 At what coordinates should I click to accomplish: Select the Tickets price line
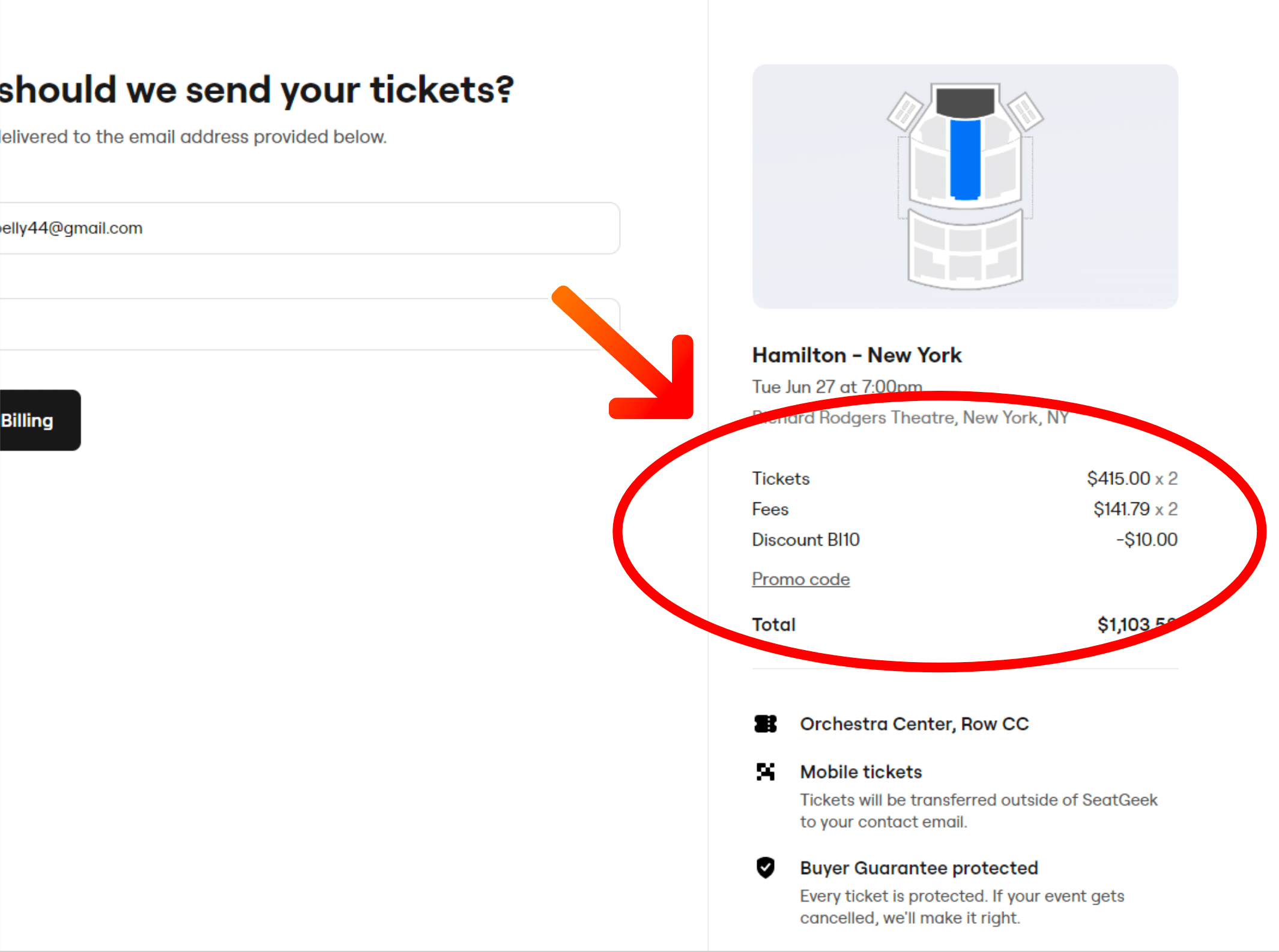click(x=781, y=478)
